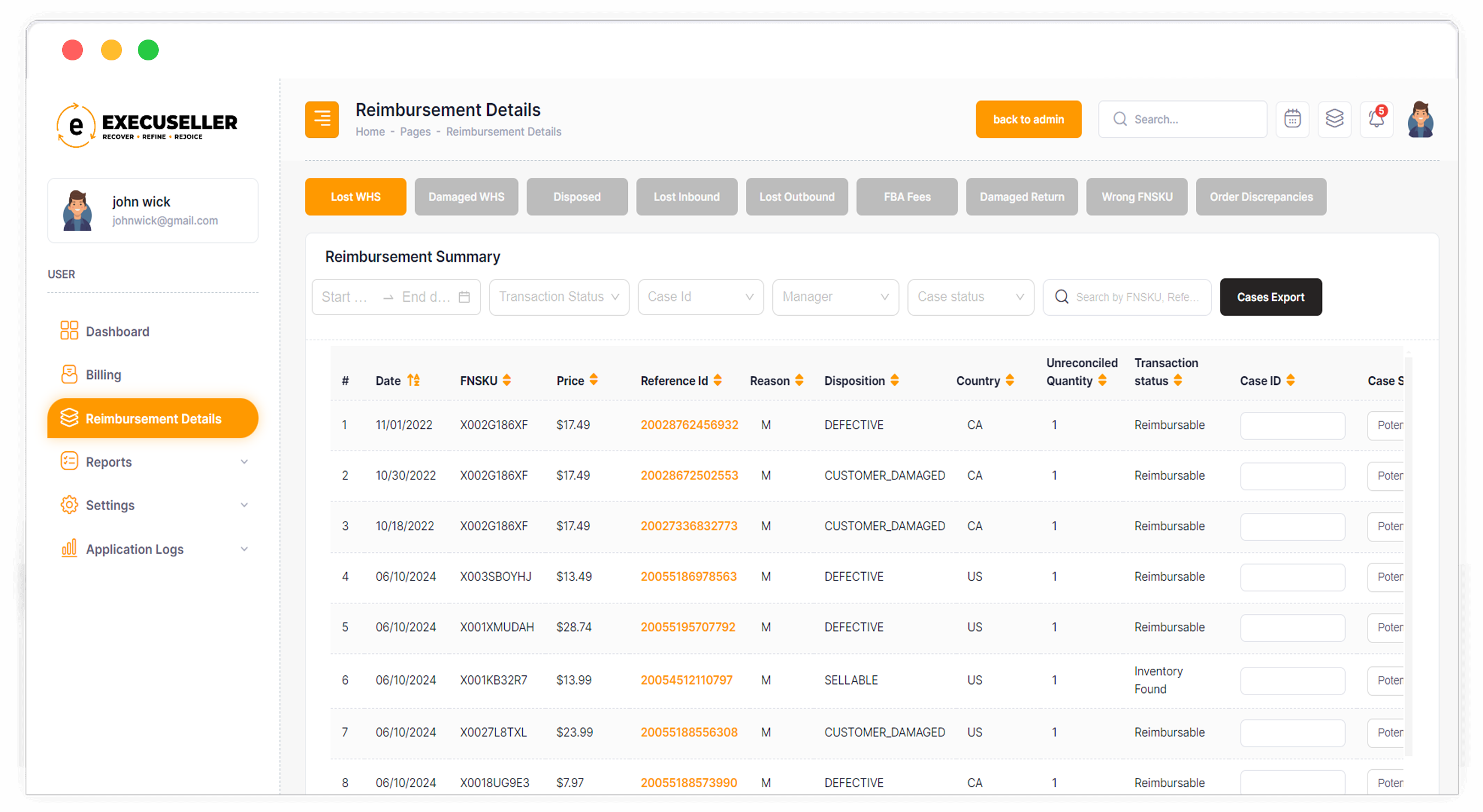
Task: Switch to Lost Outbound tab
Action: click(x=796, y=197)
